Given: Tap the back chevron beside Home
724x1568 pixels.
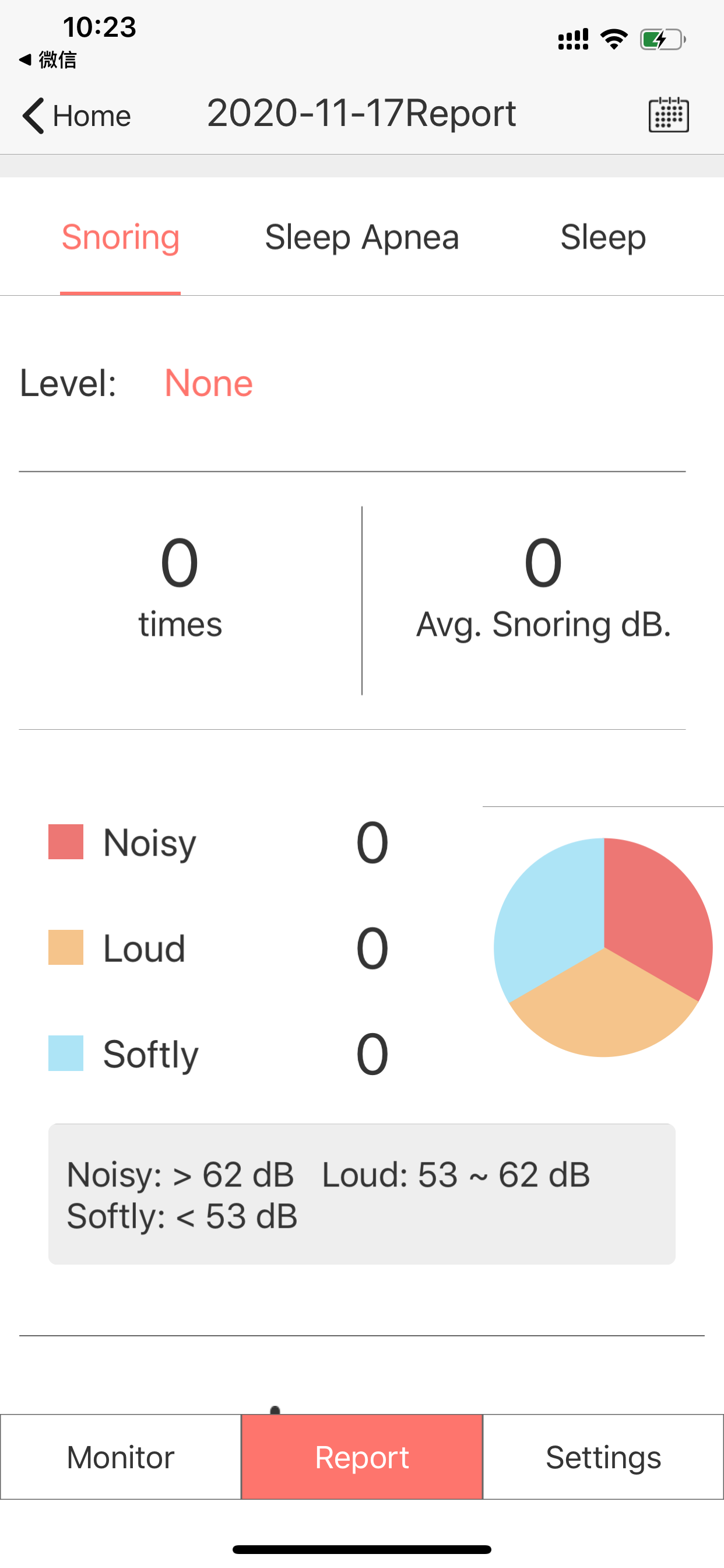Looking at the screenshot, I should click(33, 116).
